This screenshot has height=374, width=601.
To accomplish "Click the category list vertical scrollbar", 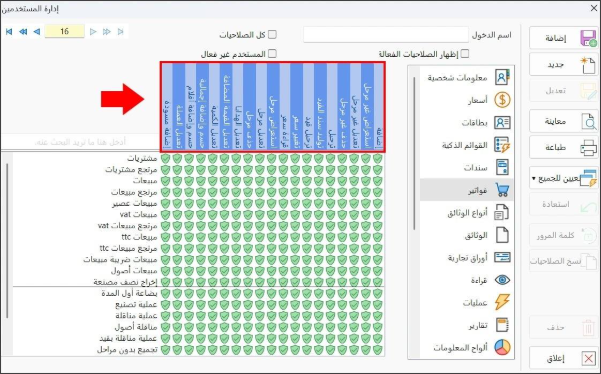I will coord(414,153).
